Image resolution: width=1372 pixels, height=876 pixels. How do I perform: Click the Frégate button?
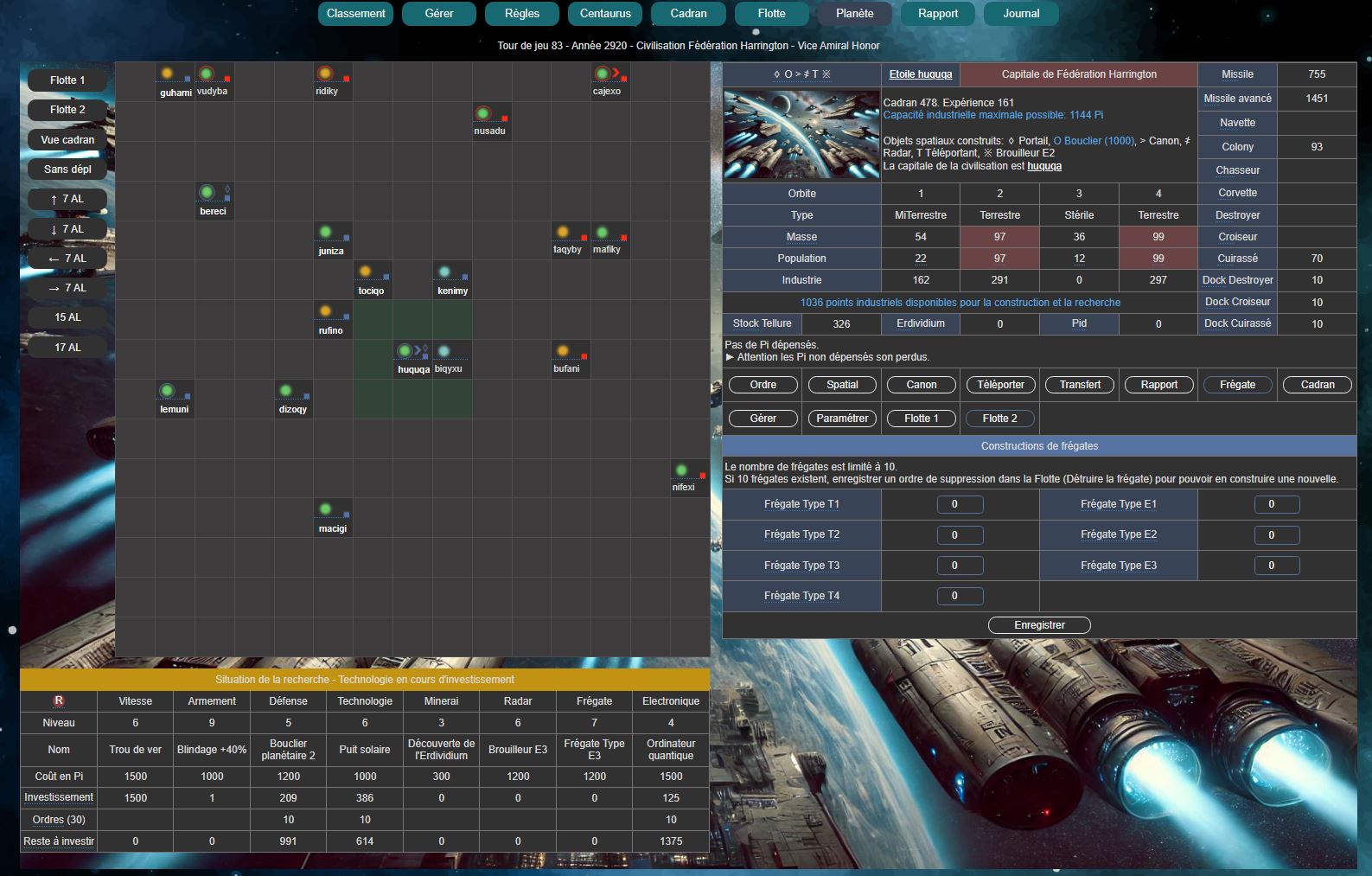click(1238, 385)
